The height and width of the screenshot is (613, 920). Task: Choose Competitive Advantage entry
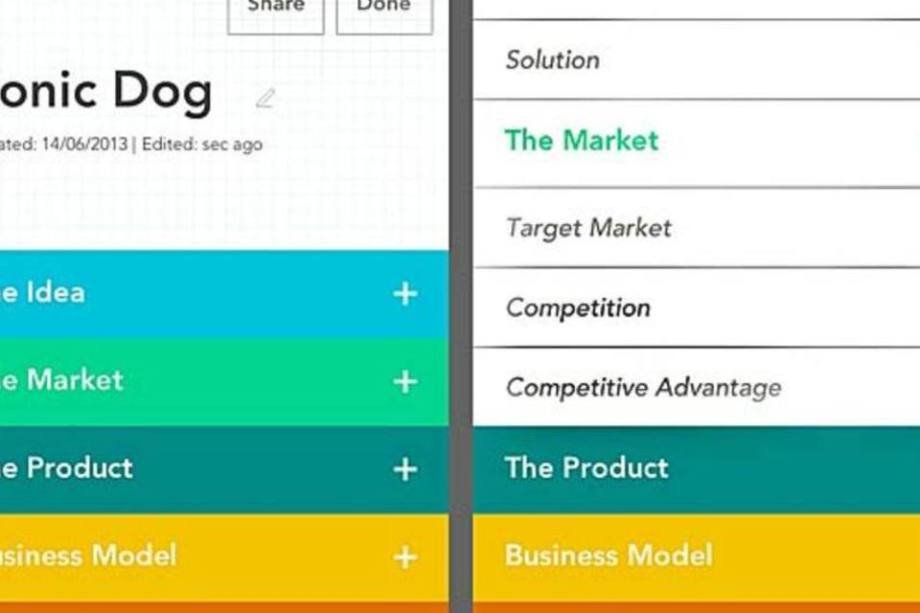click(696, 388)
